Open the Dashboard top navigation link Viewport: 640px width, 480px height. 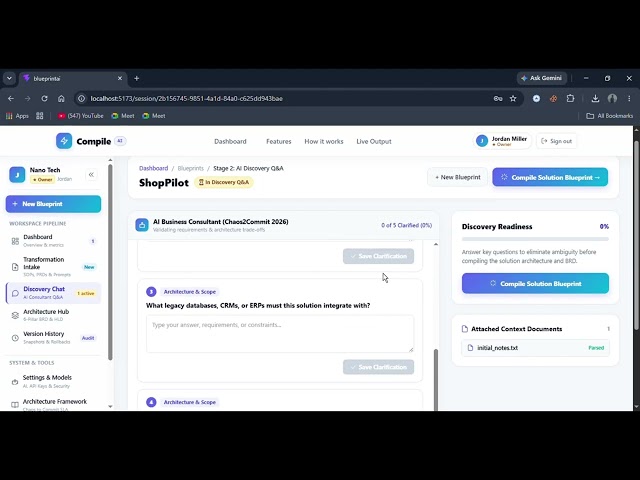[x=230, y=141]
